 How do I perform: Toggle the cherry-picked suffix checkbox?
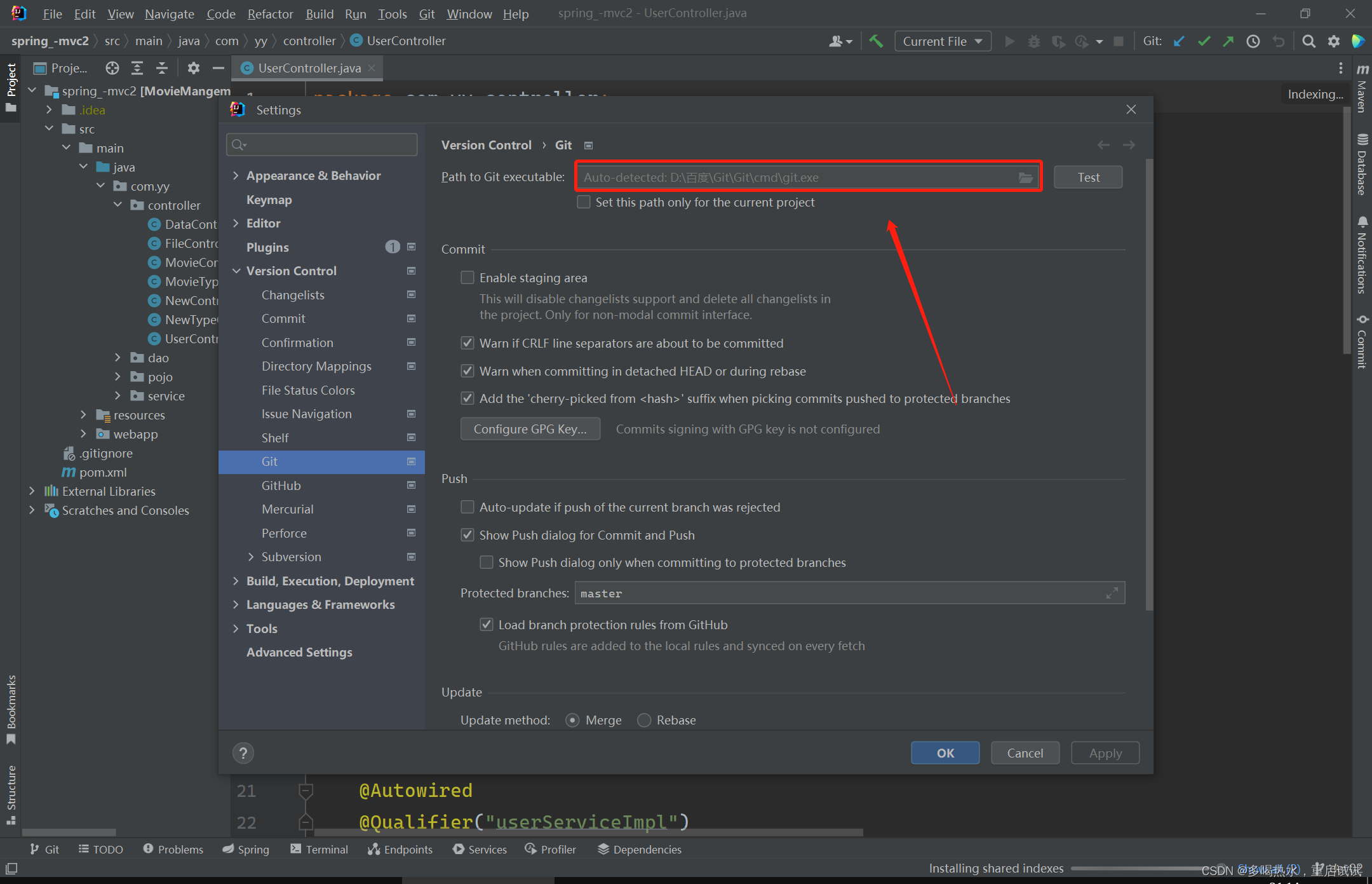point(467,398)
